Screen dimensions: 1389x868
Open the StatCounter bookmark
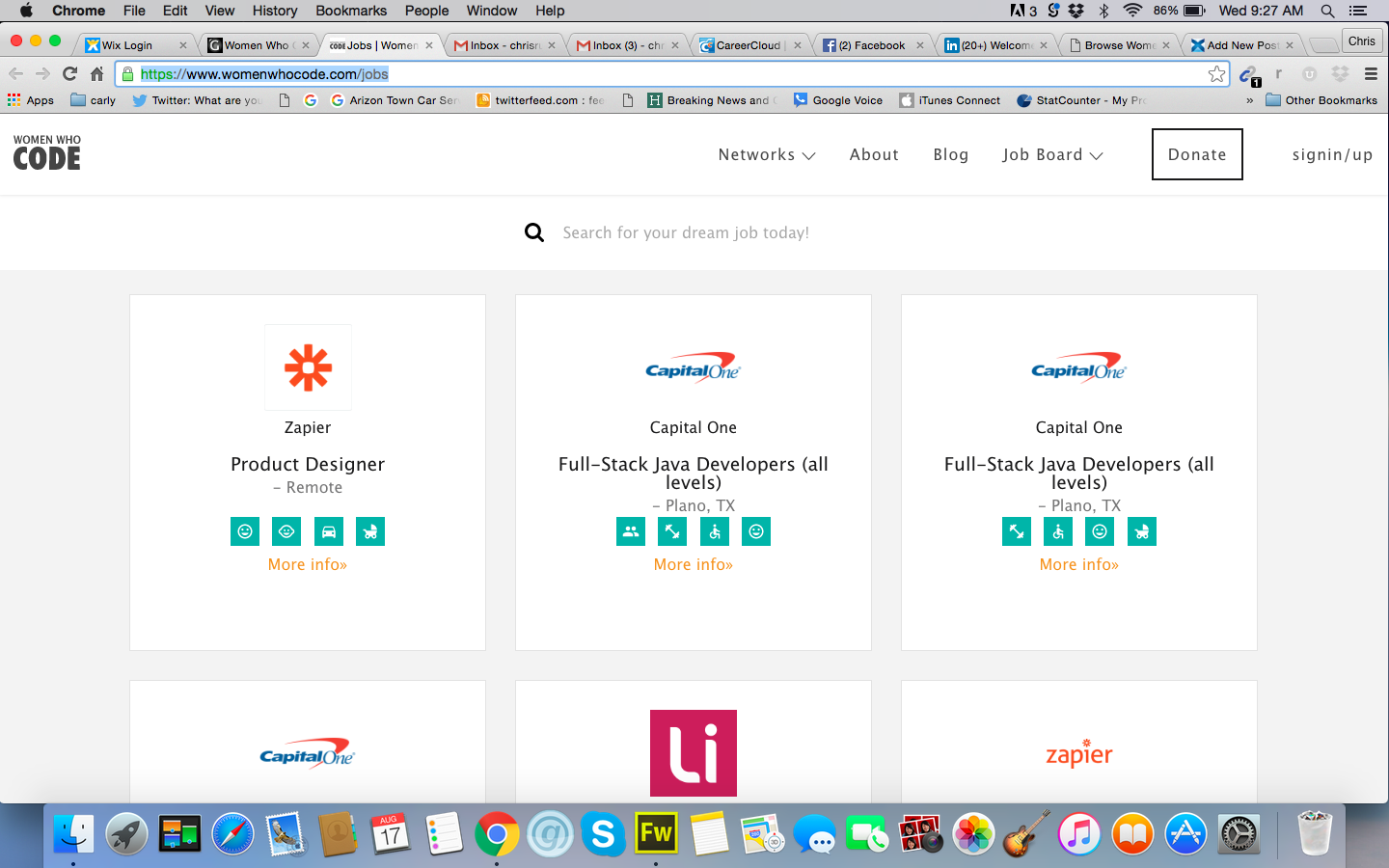tap(1081, 100)
